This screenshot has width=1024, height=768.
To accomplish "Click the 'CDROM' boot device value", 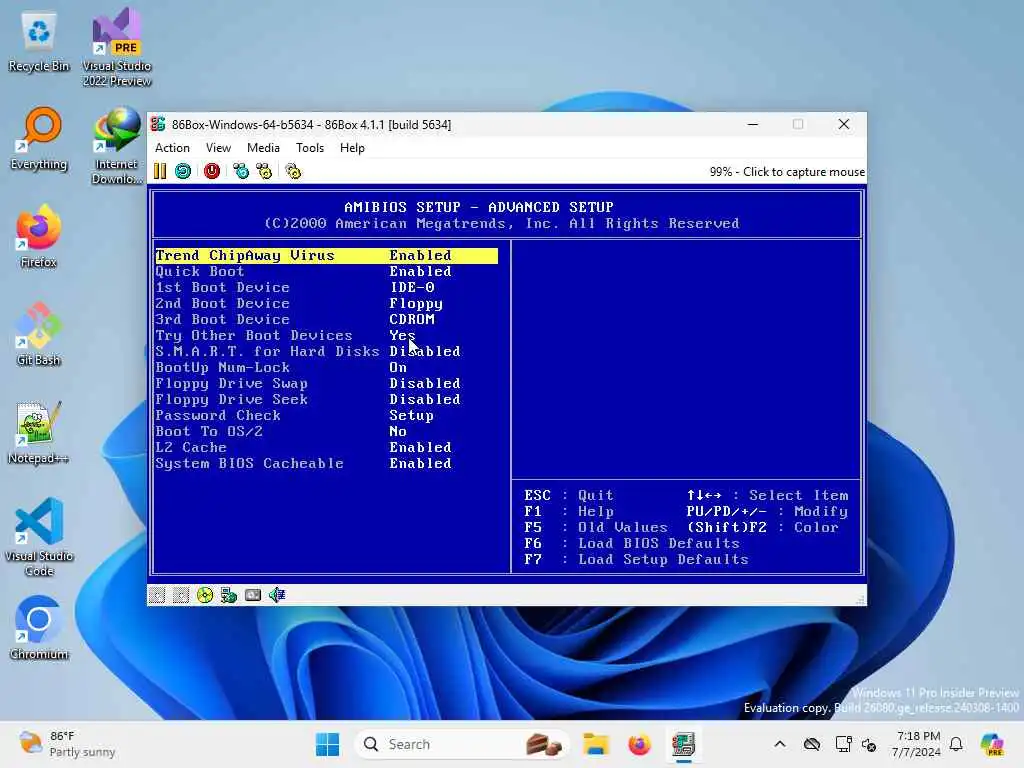I will coord(412,319).
